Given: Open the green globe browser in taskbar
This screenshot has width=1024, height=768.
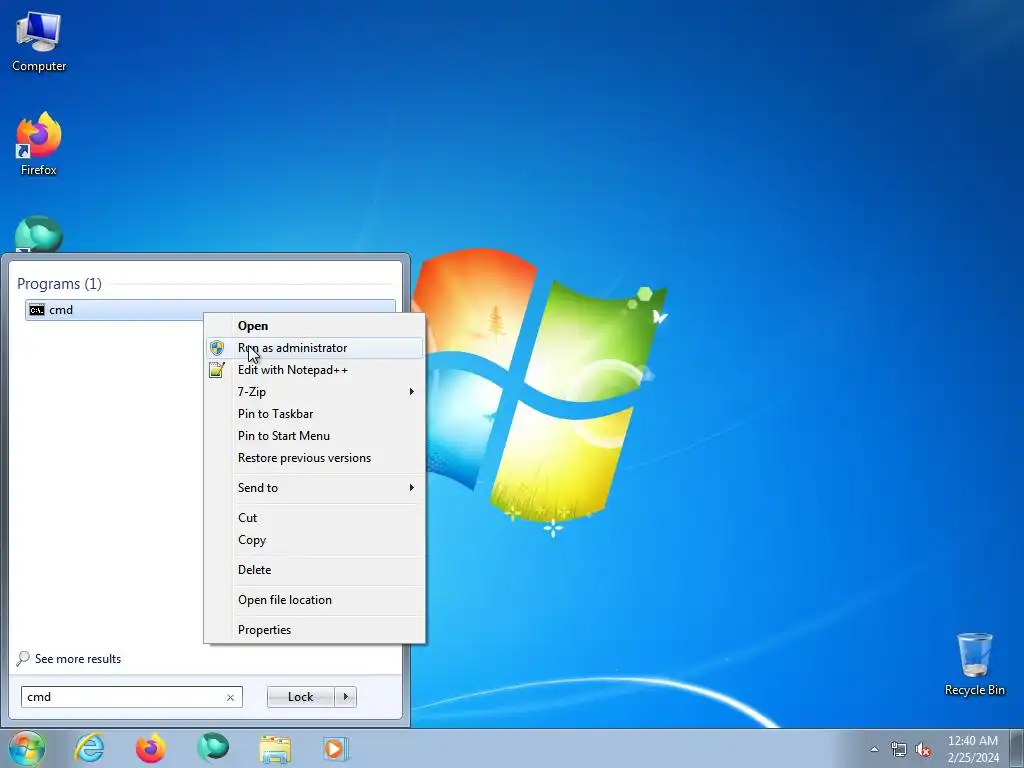Looking at the screenshot, I should (213, 748).
